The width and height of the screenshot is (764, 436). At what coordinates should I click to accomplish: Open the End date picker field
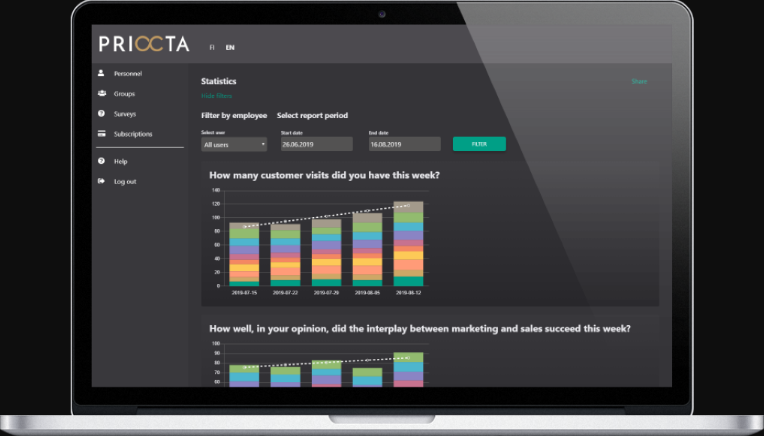pyautogui.click(x=402, y=145)
